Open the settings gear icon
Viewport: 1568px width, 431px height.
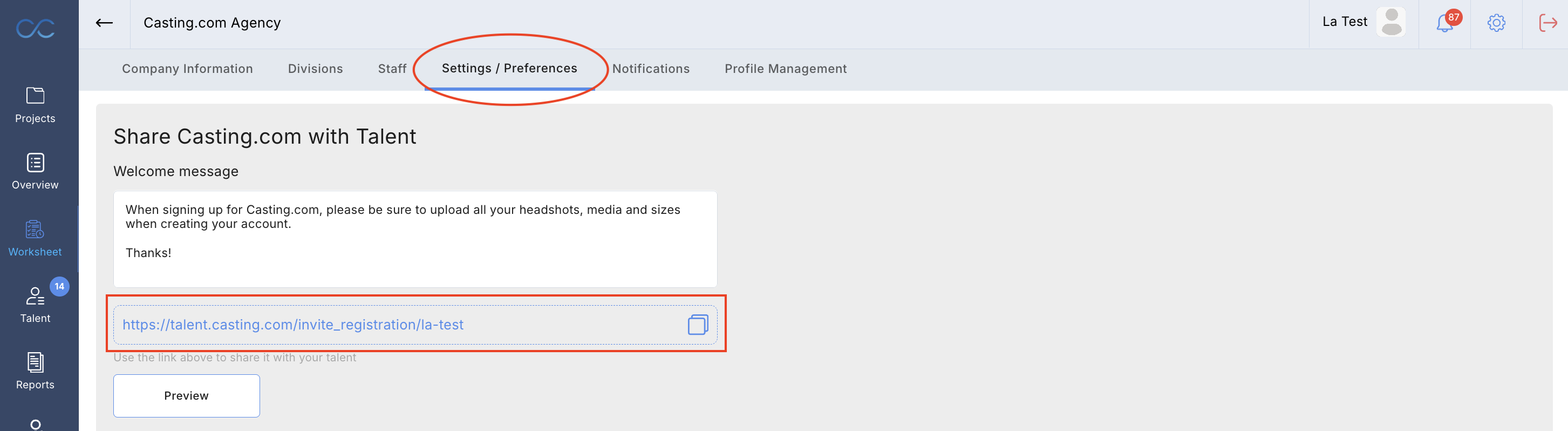(x=1496, y=23)
